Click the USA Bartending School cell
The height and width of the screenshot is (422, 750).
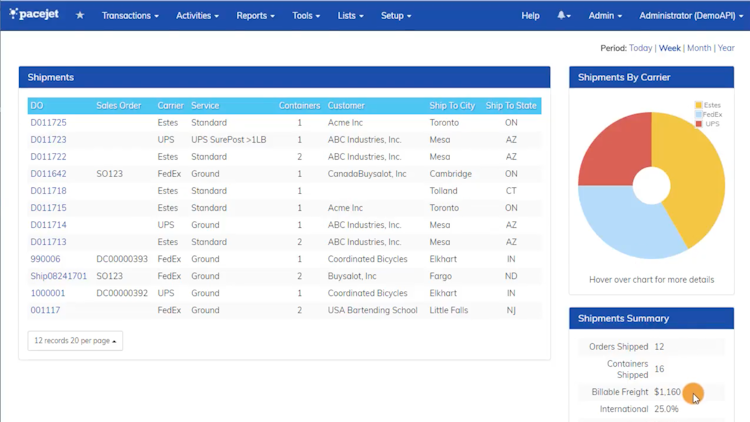(372, 310)
